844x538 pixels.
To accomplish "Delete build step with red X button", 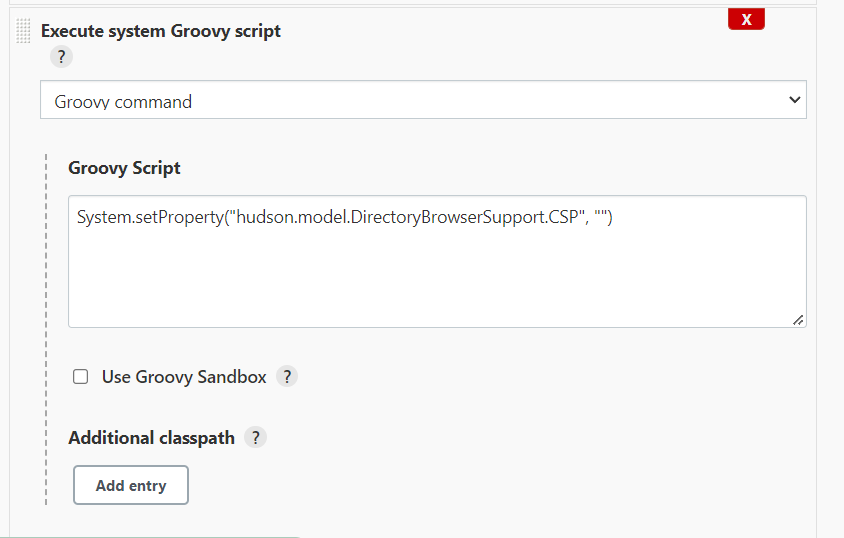I will pos(746,19).
